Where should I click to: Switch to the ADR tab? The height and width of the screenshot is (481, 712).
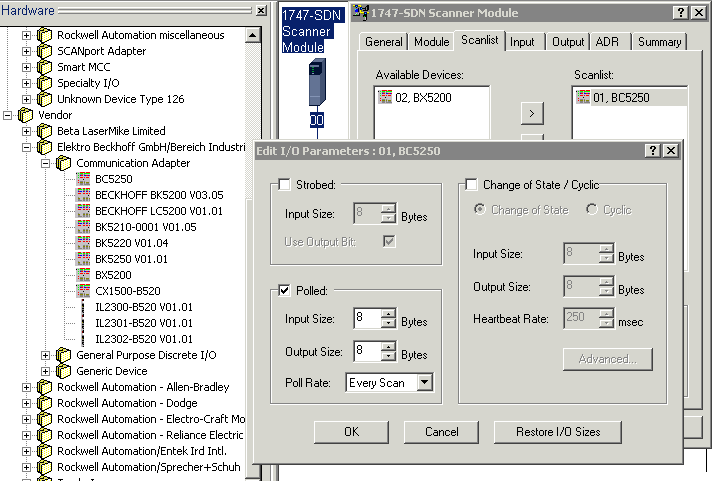pyautogui.click(x=607, y=42)
